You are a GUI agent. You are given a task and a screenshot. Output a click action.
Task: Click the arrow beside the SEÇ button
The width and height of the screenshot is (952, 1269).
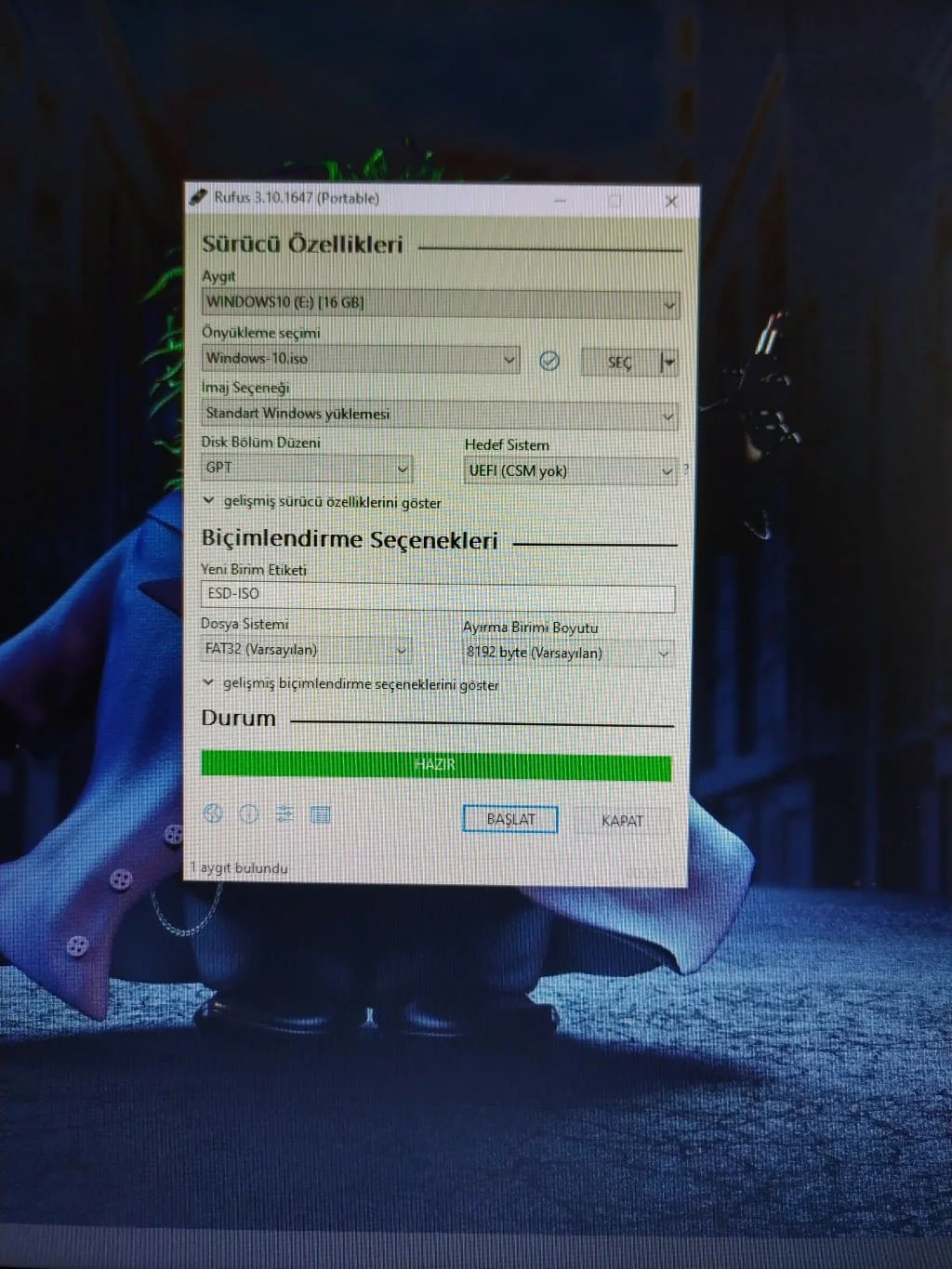pyautogui.click(x=668, y=363)
